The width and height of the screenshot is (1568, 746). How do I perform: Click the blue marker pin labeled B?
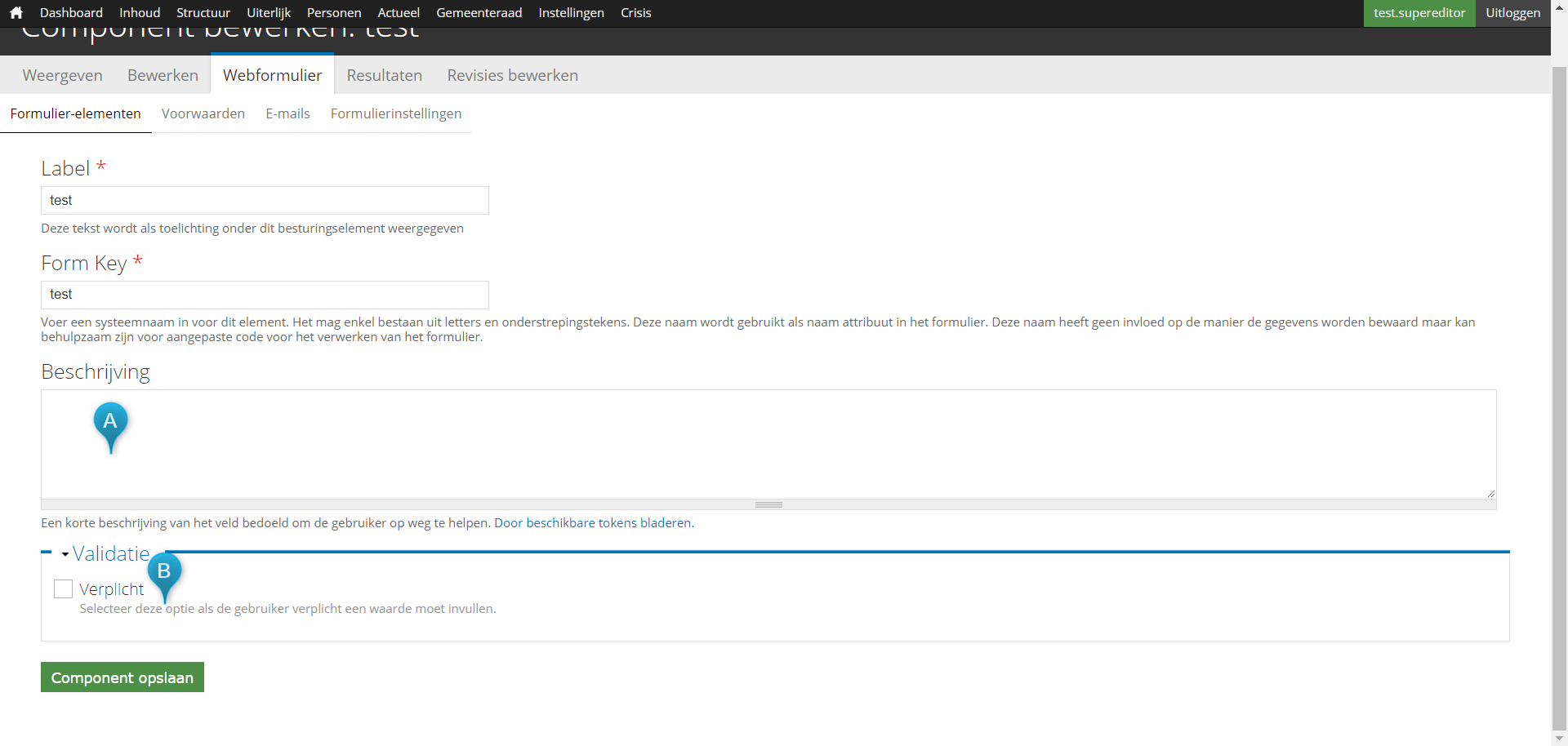(164, 572)
